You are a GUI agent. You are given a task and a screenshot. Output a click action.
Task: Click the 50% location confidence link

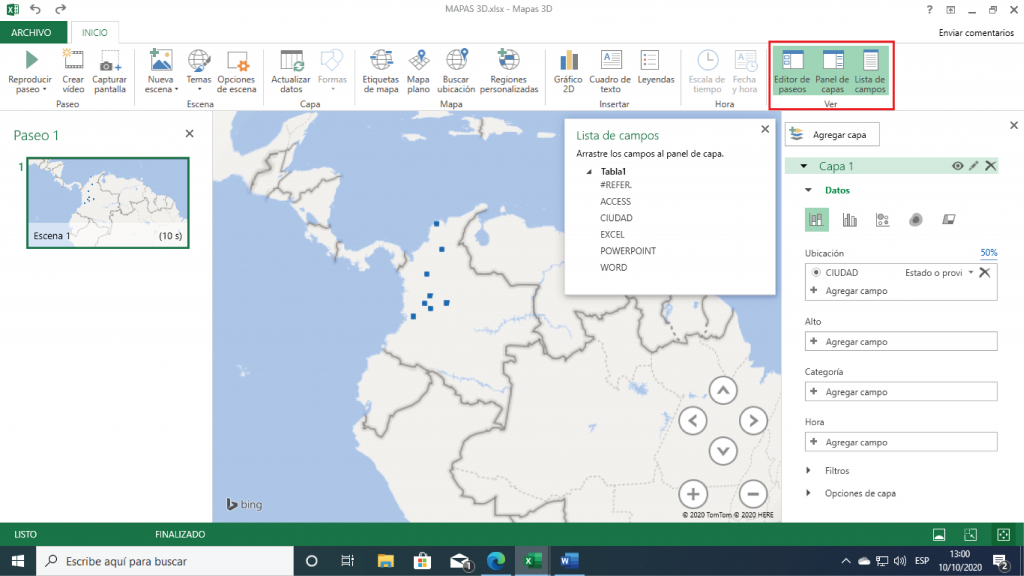989,253
